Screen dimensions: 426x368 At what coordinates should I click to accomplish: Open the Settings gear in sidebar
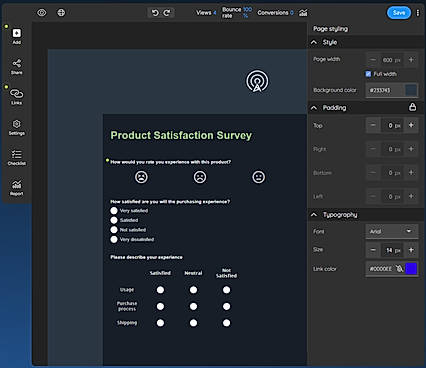coord(17,127)
